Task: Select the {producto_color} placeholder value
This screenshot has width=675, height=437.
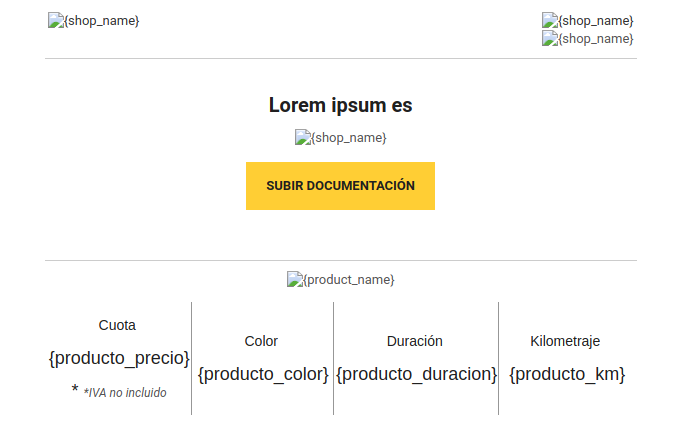Action: coord(263,374)
